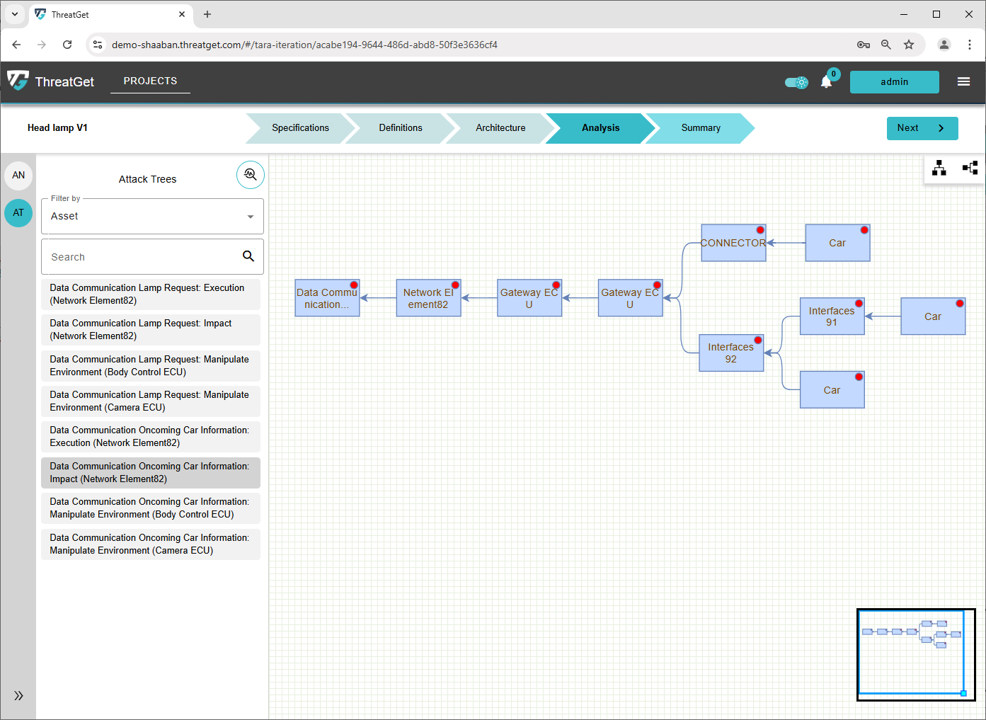986x720 pixels.
Task: Expand the sidebar with double chevron
Action: [18, 695]
